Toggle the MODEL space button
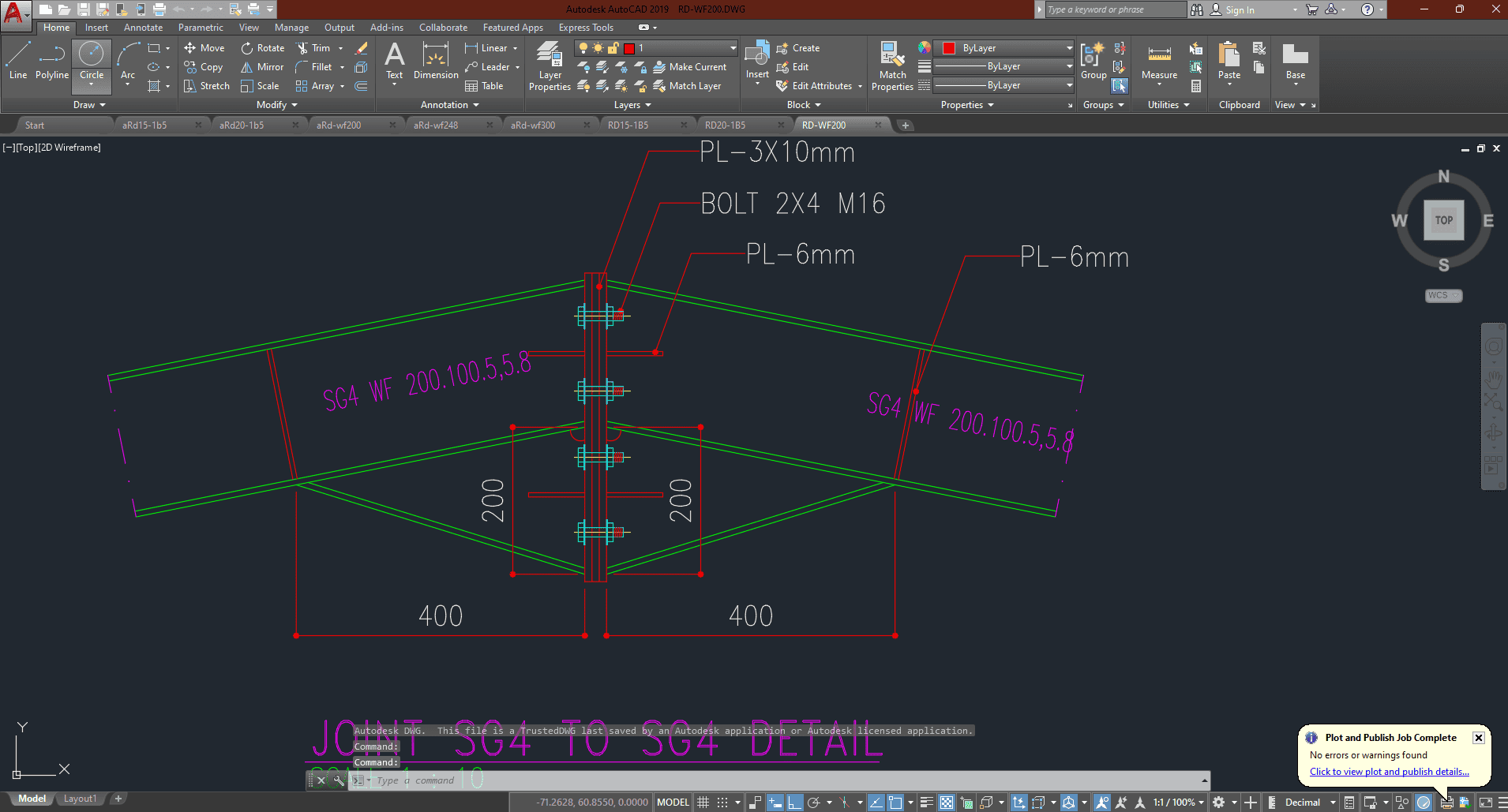 pos(673,803)
